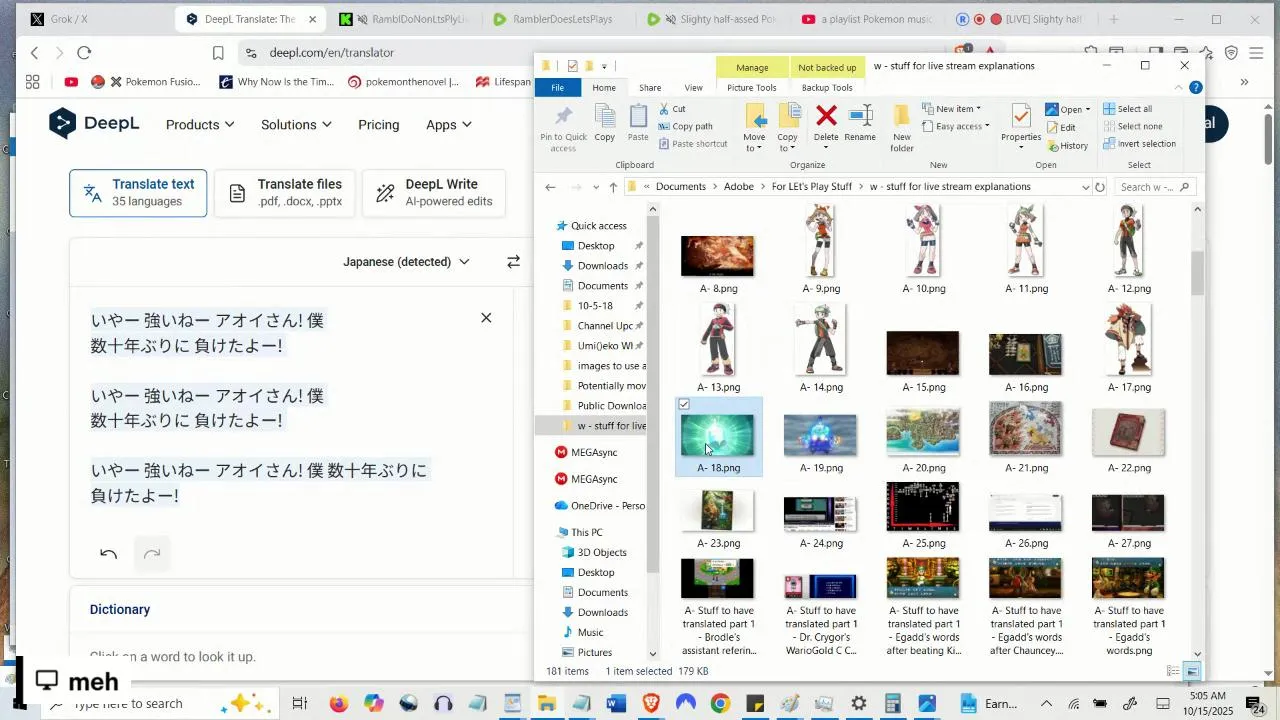Click the file list vertical scrollbar
This screenshot has width=1280, height=720.
pyautogui.click(x=1198, y=272)
